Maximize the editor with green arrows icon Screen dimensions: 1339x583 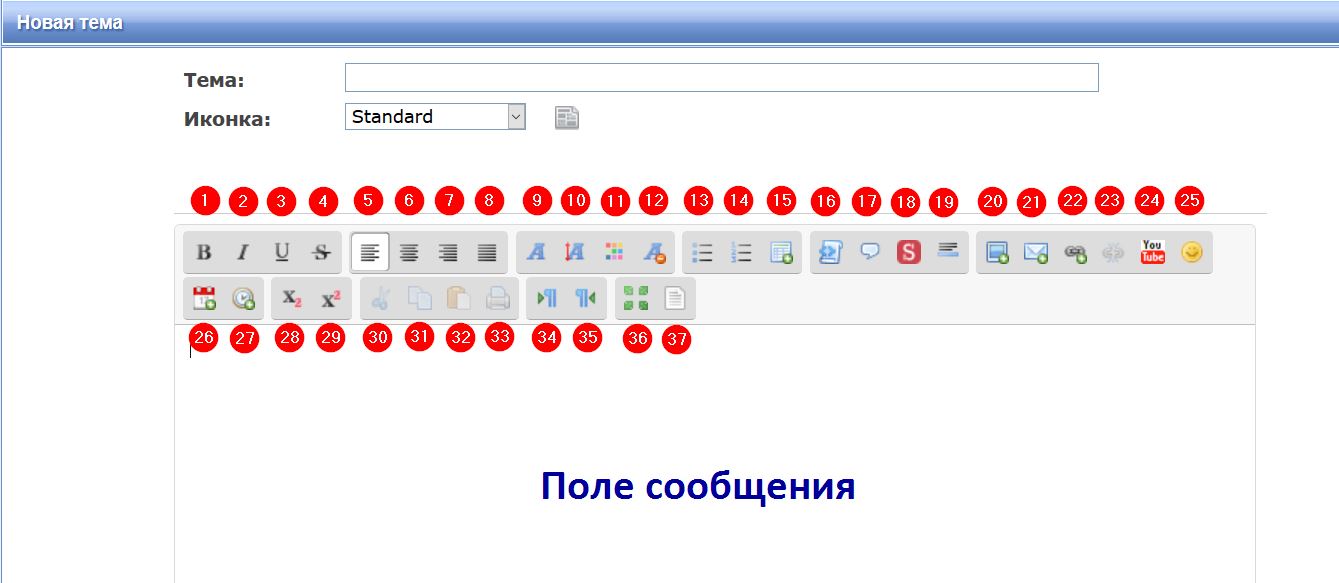coord(636,298)
